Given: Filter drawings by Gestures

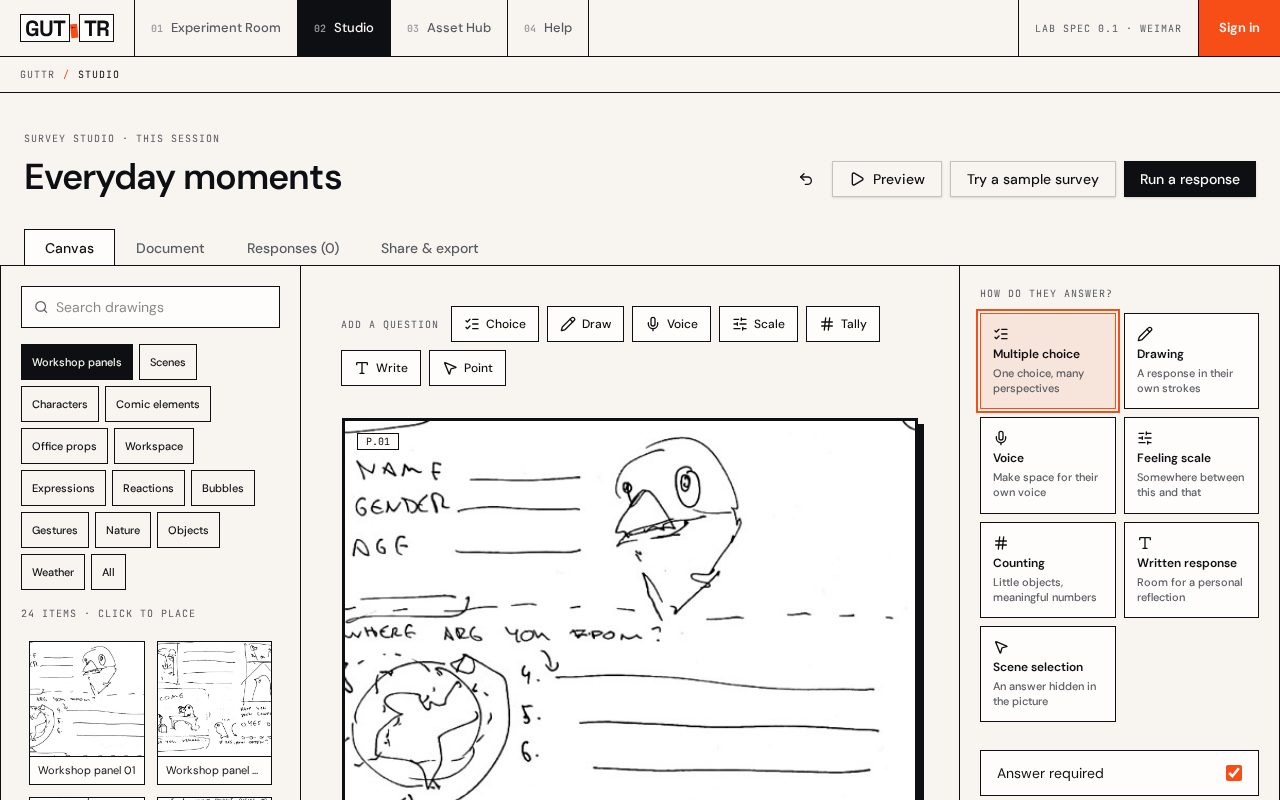Looking at the screenshot, I should [55, 530].
